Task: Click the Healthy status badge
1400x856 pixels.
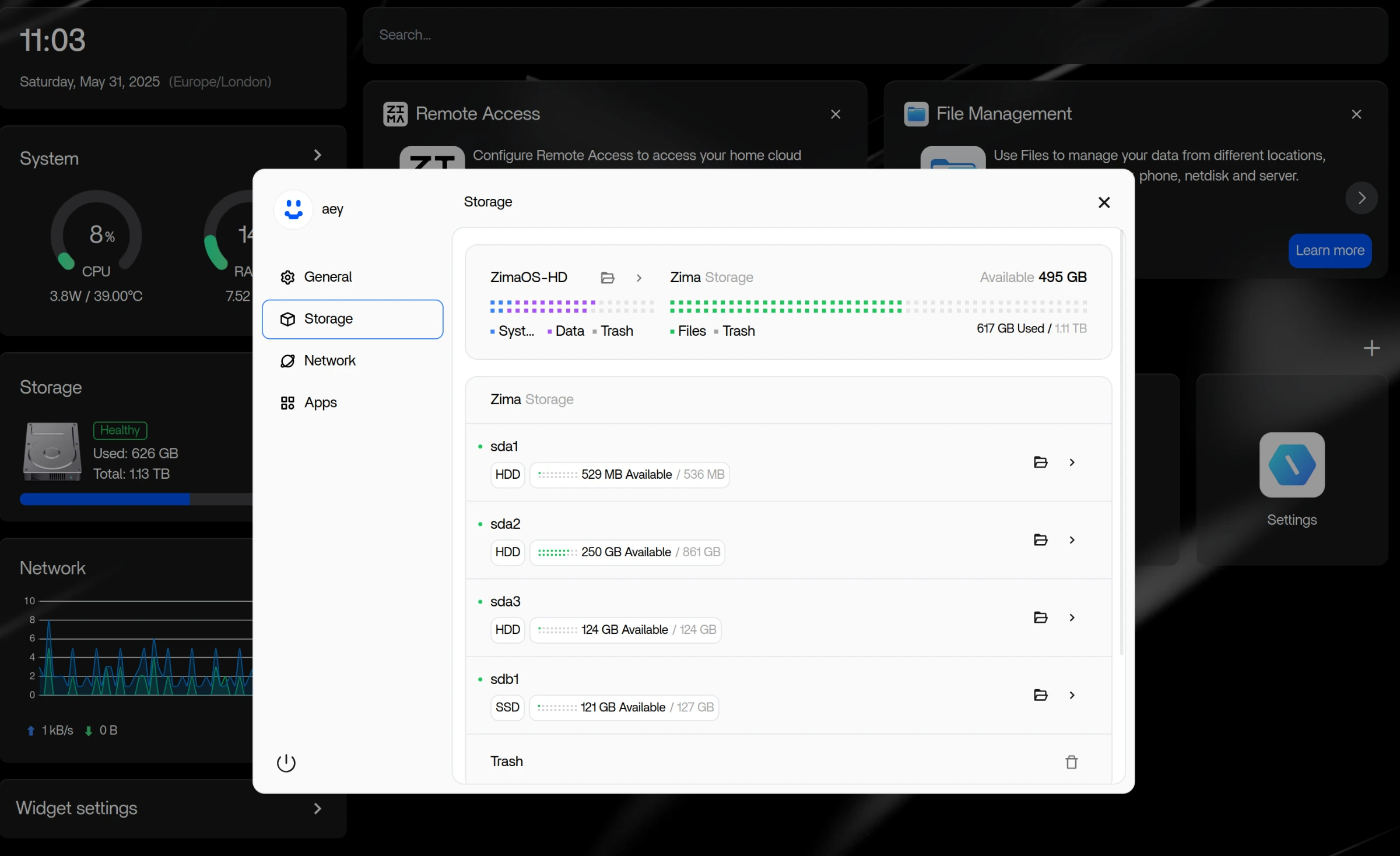Action: click(x=120, y=430)
